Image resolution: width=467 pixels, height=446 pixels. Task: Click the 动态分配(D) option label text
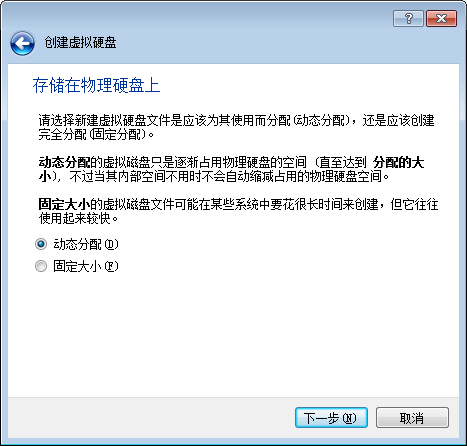(x=86, y=244)
